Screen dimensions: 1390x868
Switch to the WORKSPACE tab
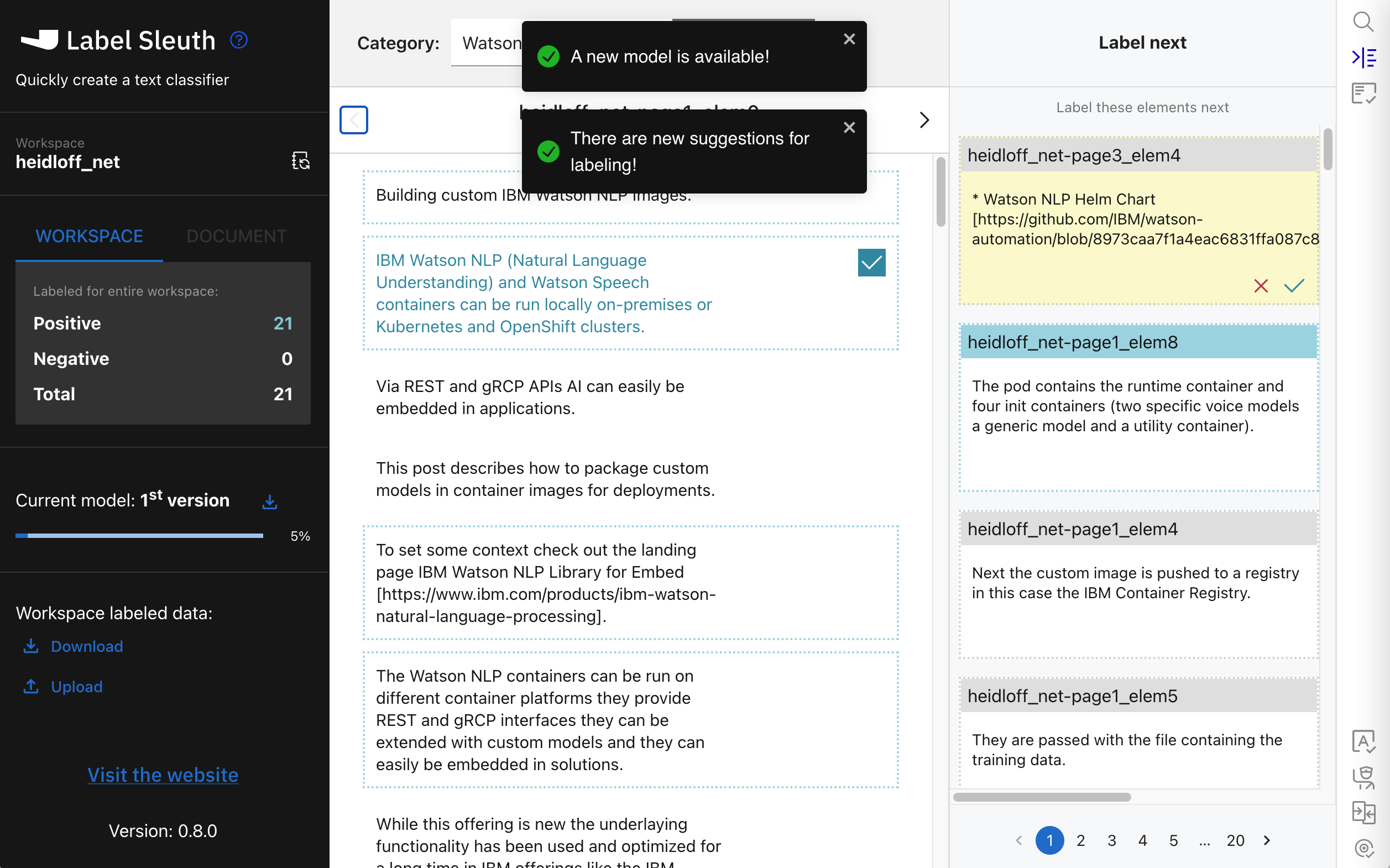click(x=89, y=236)
